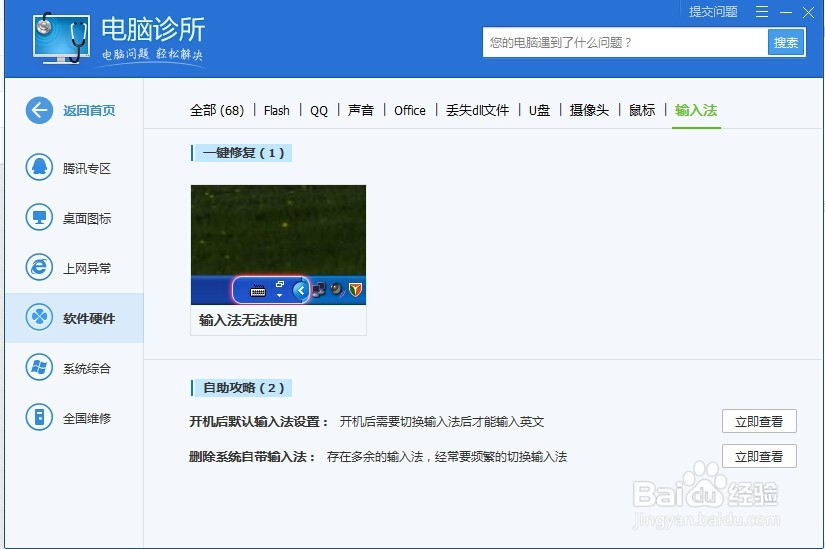825x549 pixels.
Task: Click the back arrow icon for 返回首页
Action: coord(39,111)
